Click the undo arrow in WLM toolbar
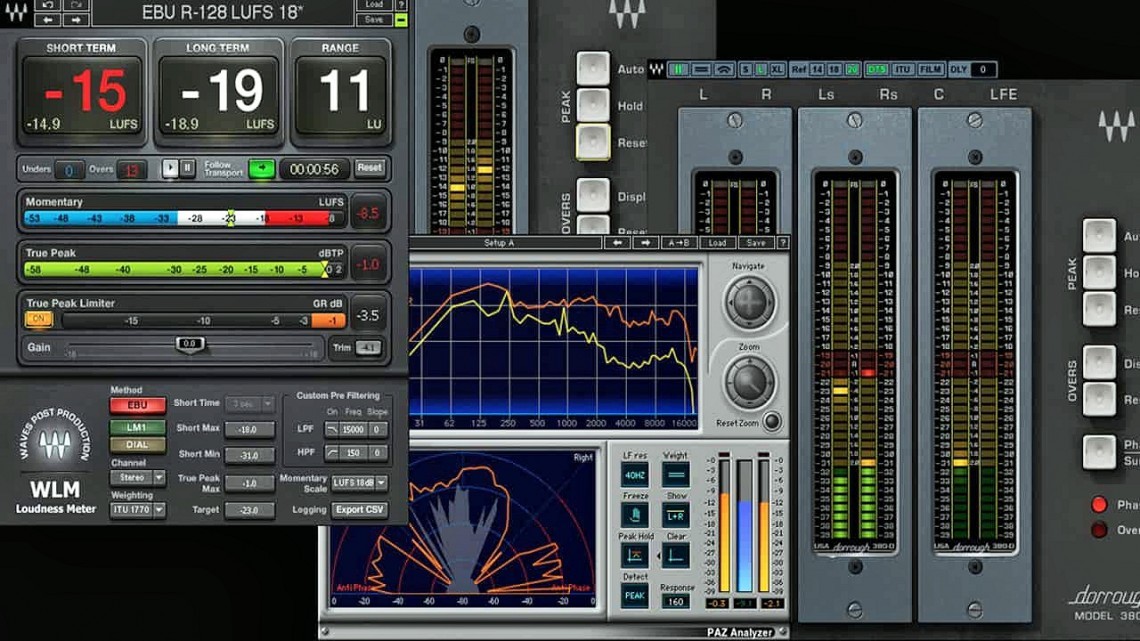Viewport: 1140px width, 641px height. click(48, 4)
